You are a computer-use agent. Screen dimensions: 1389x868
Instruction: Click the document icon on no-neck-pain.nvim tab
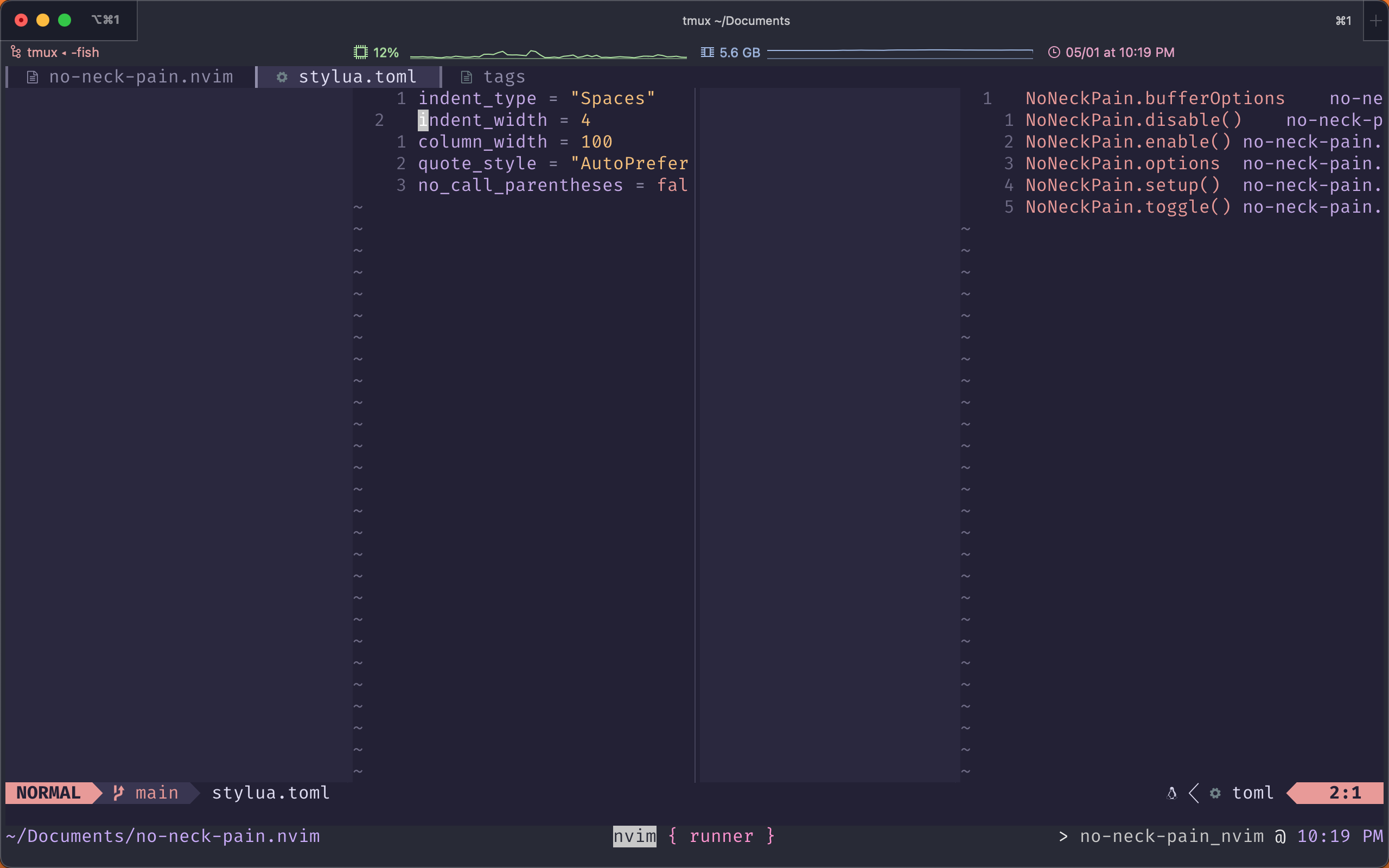click(x=32, y=76)
